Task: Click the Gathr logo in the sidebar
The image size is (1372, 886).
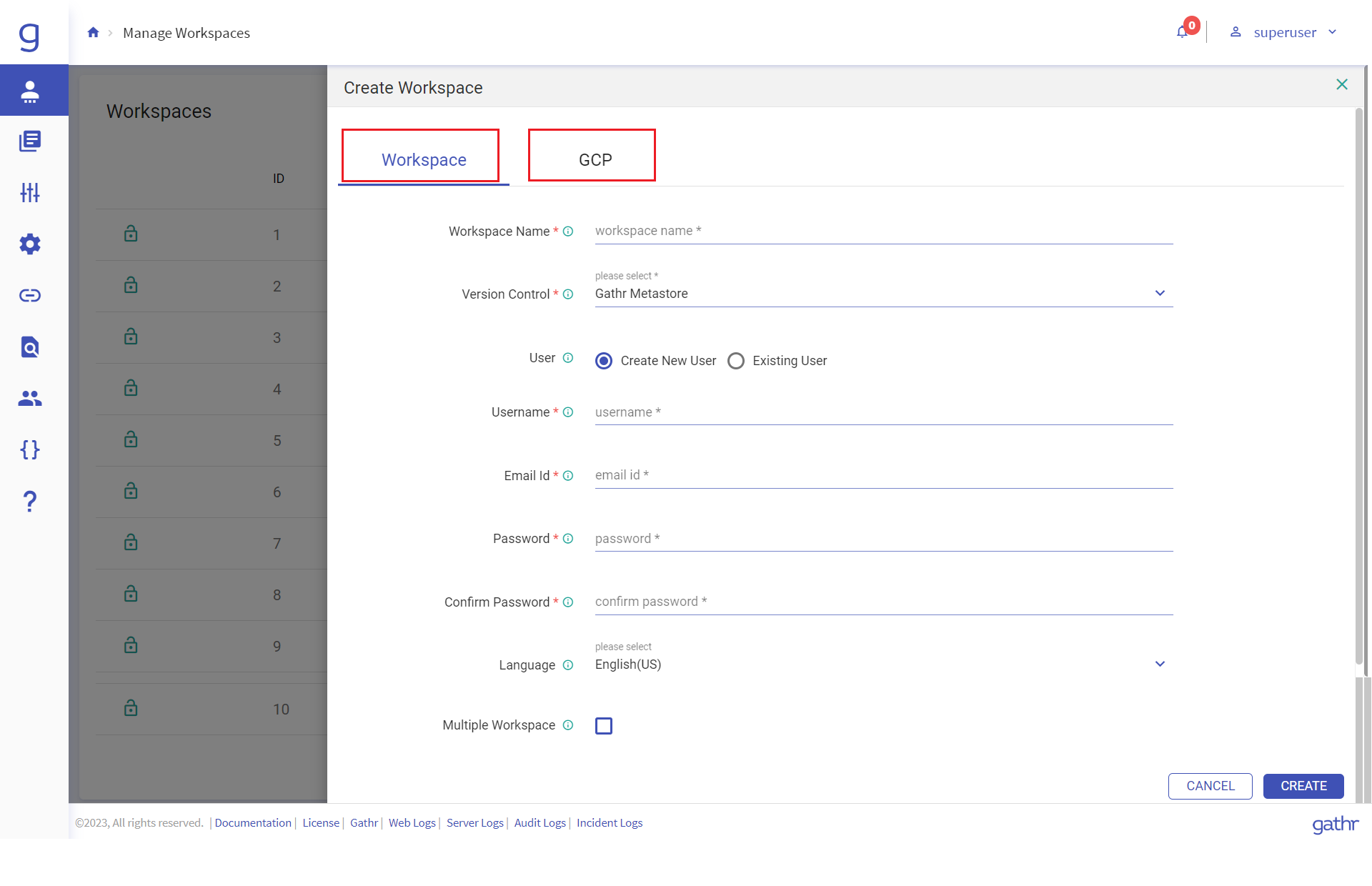Action: (29, 36)
